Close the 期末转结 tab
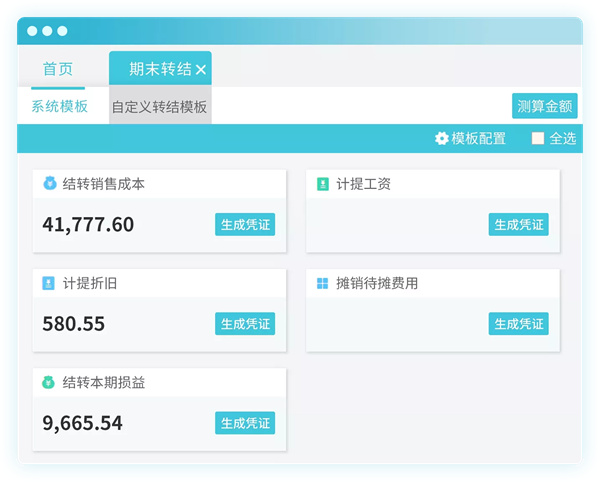Image resolution: width=600 pixels, height=482 pixels. click(x=201, y=70)
